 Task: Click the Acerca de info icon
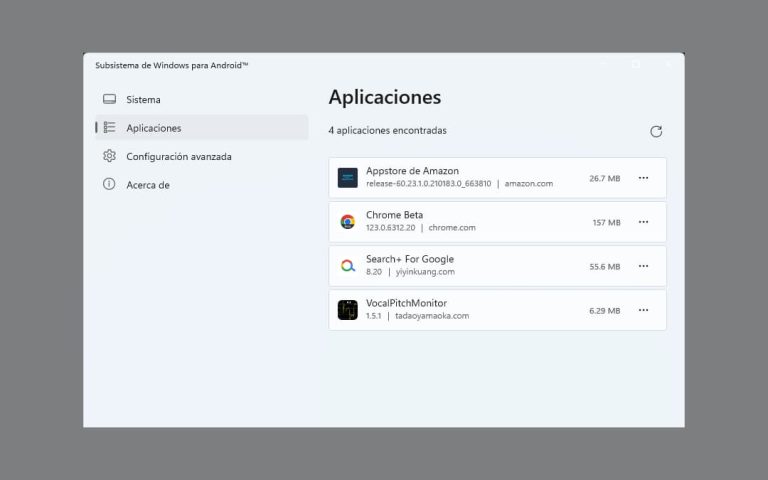tap(109, 184)
